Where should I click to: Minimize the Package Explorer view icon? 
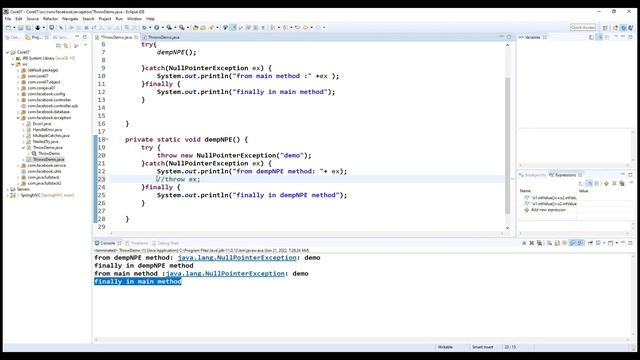coord(77,37)
